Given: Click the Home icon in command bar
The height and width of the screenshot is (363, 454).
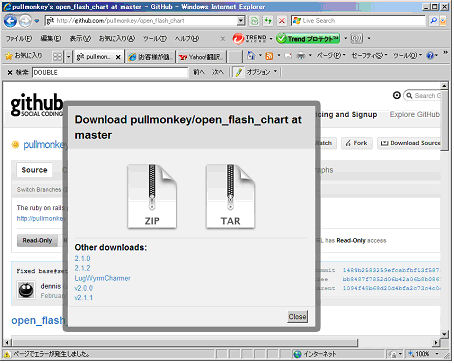Looking at the screenshot, I should click(x=251, y=56).
